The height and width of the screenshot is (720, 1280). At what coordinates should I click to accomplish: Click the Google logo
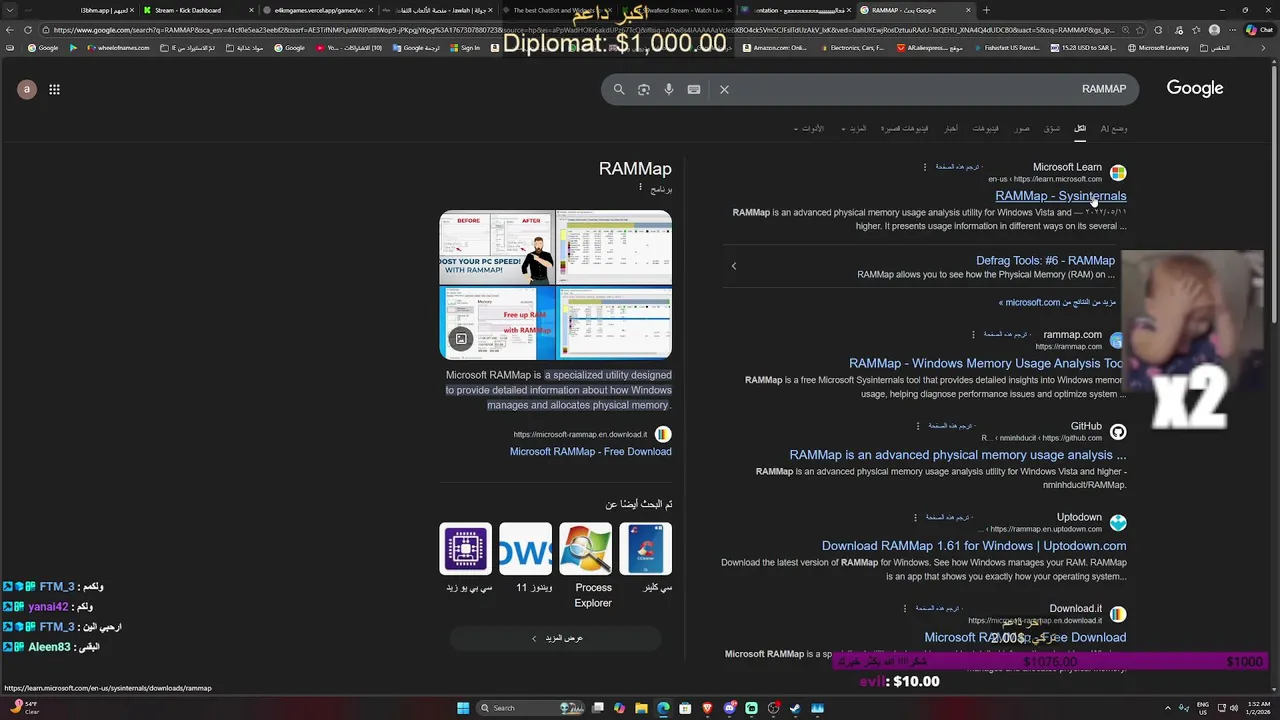pos(1195,89)
